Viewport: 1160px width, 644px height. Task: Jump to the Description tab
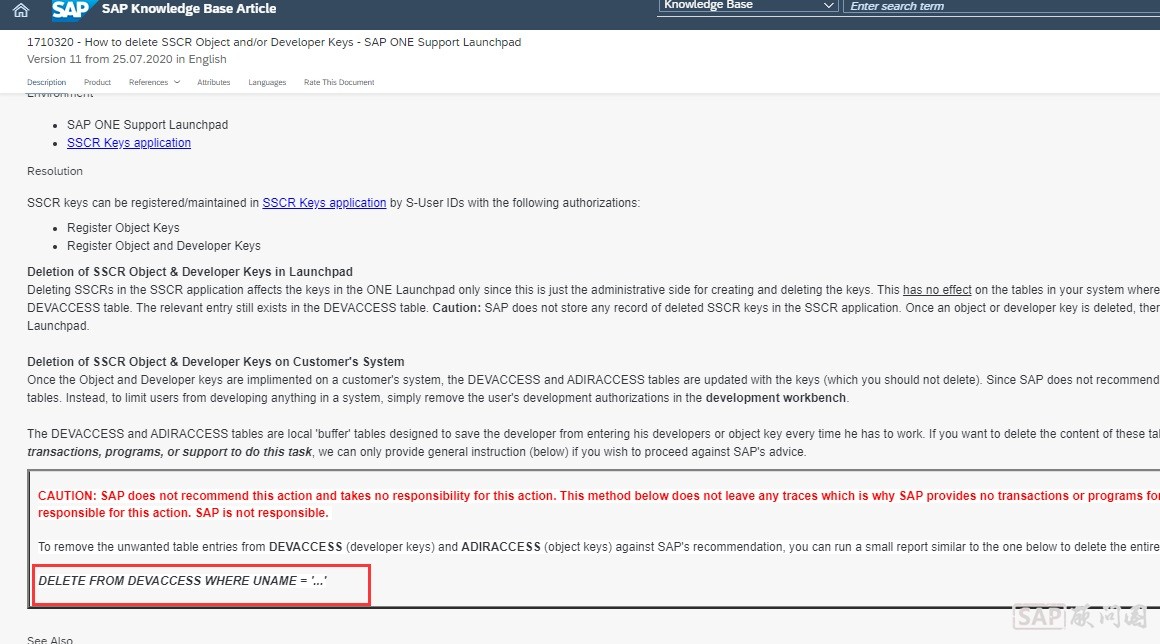pyautogui.click(x=47, y=82)
